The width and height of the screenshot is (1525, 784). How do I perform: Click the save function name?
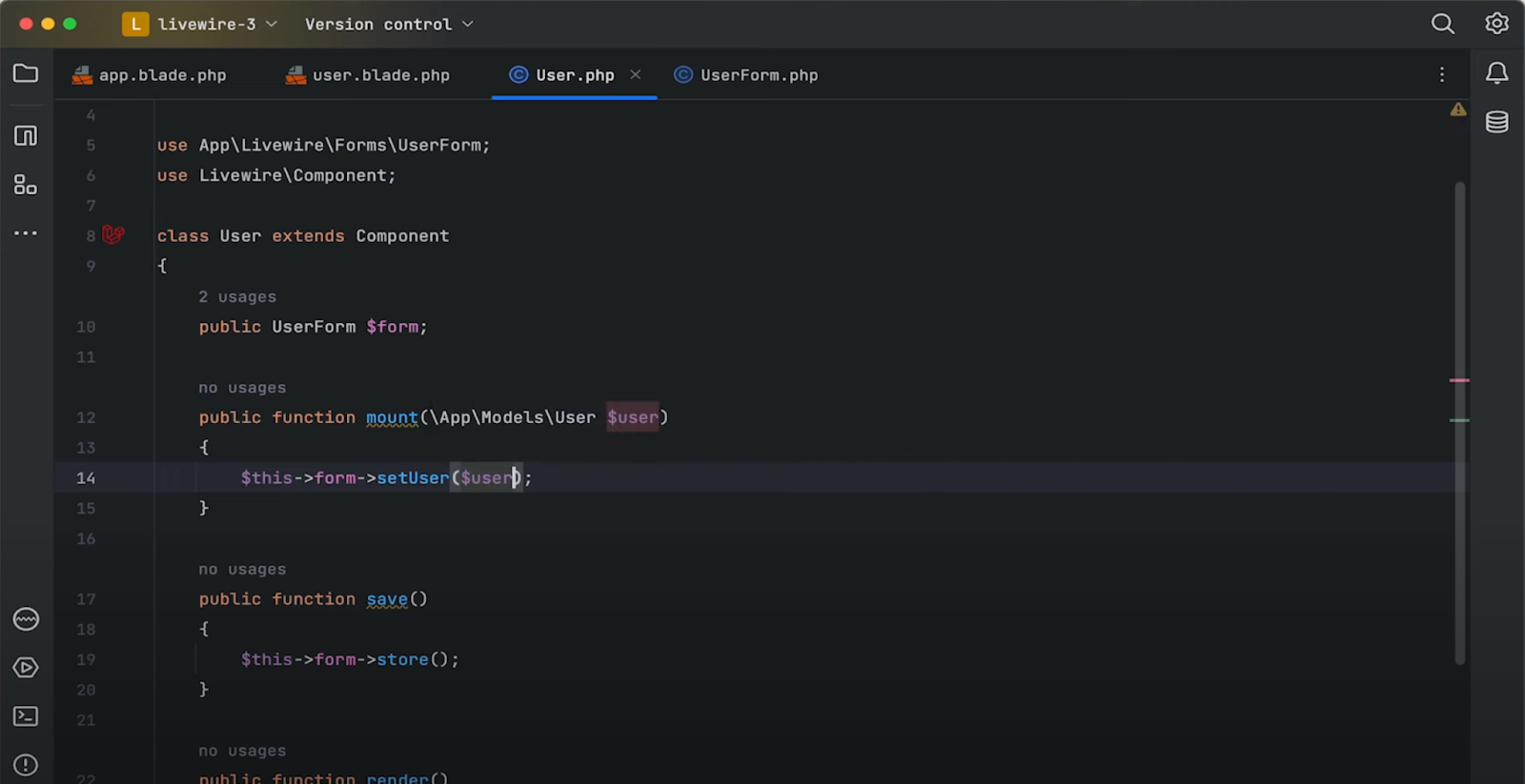click(387, 599)
